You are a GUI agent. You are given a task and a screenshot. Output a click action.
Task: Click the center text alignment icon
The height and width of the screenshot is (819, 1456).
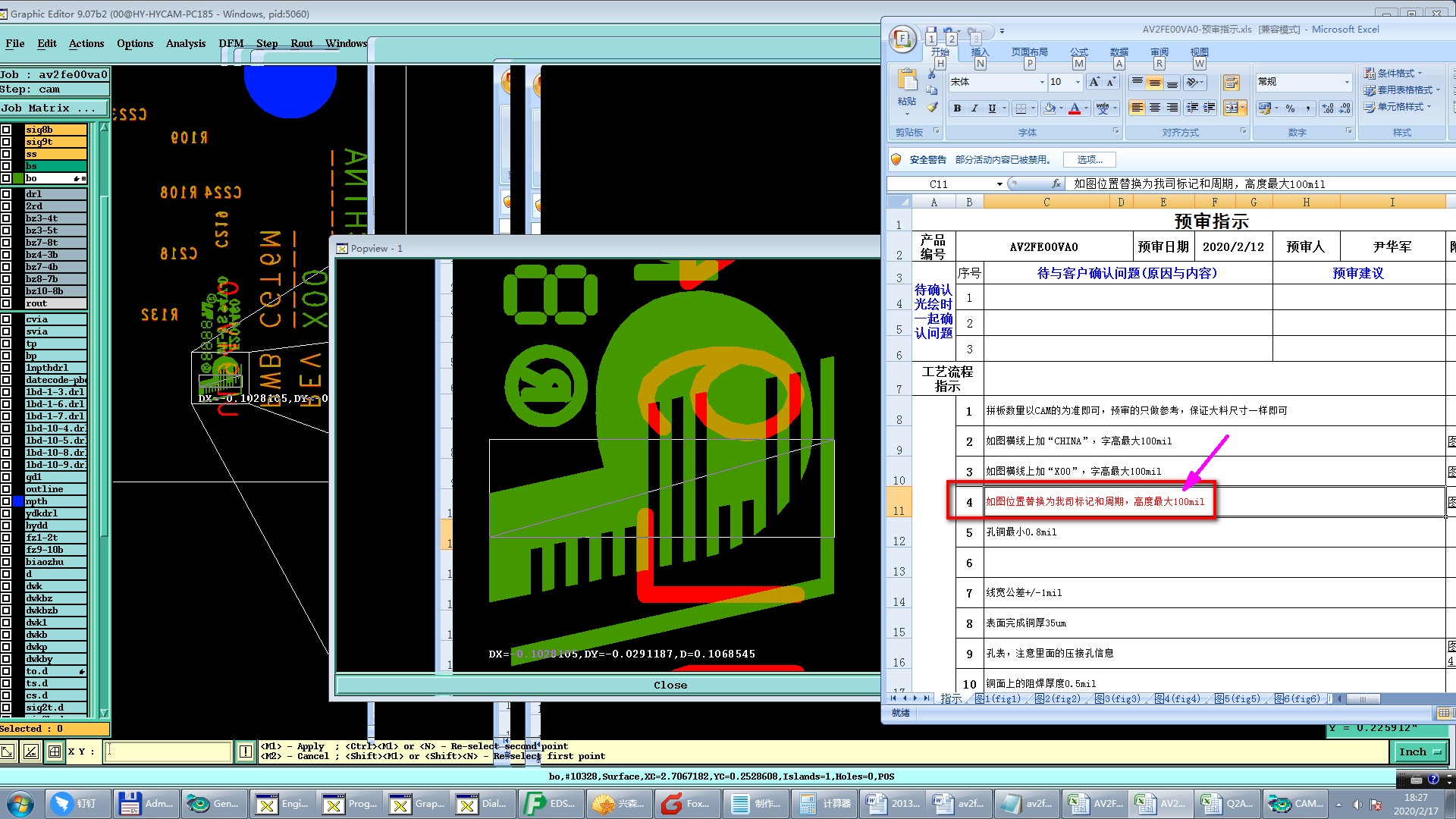1154,108
